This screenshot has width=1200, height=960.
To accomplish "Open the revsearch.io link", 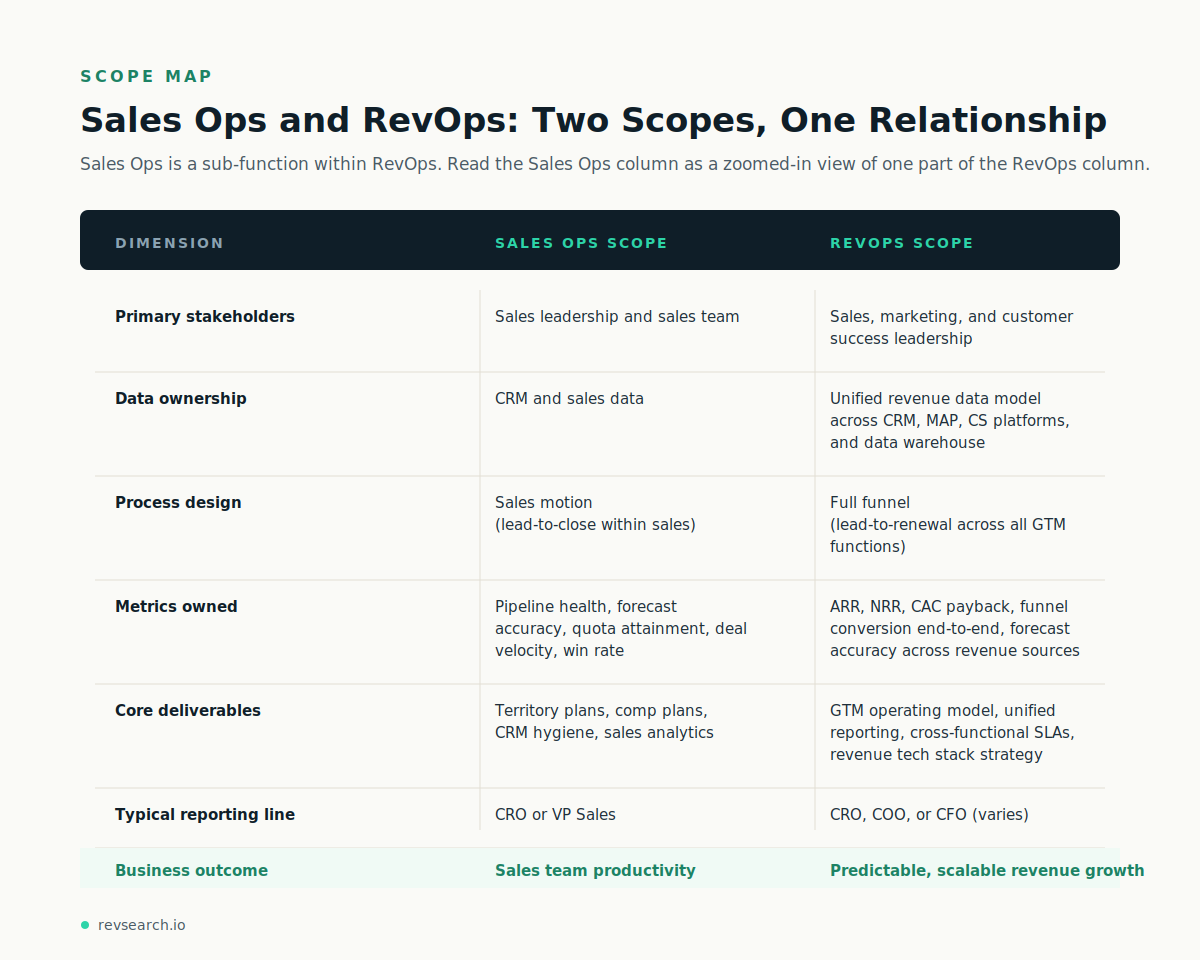I will pyautogui.click(x=141, y=924).
